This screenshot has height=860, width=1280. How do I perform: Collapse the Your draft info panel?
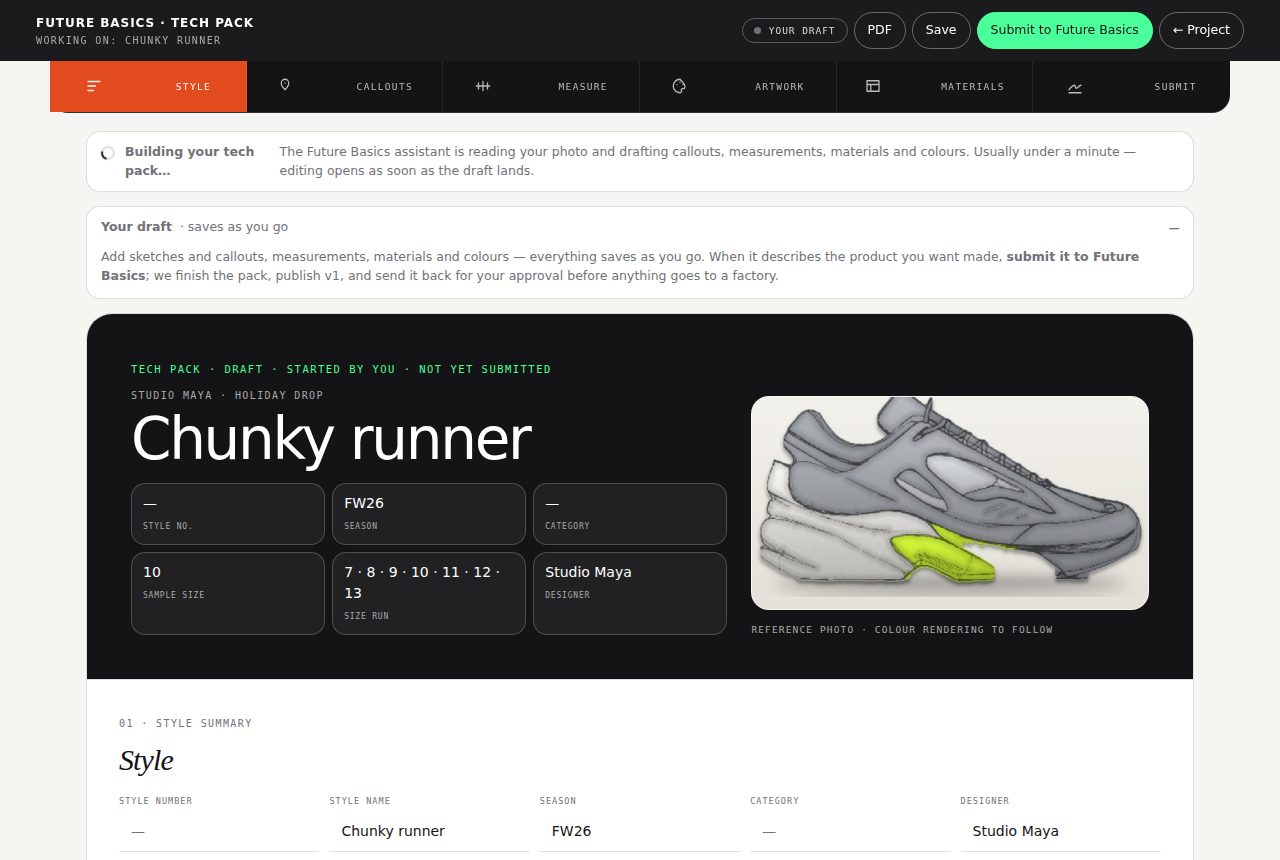click(x=1174, y=228)
